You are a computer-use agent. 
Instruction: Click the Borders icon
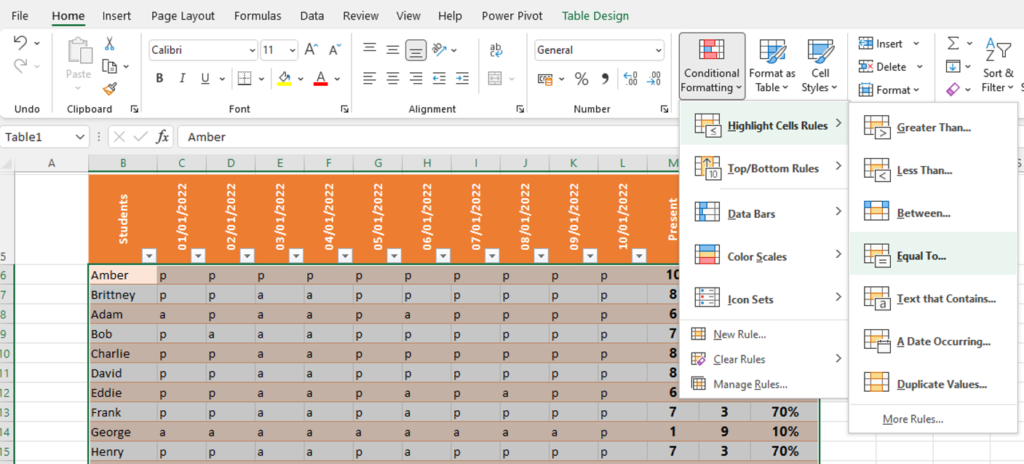pyautogui.click(x=245, y=79)
